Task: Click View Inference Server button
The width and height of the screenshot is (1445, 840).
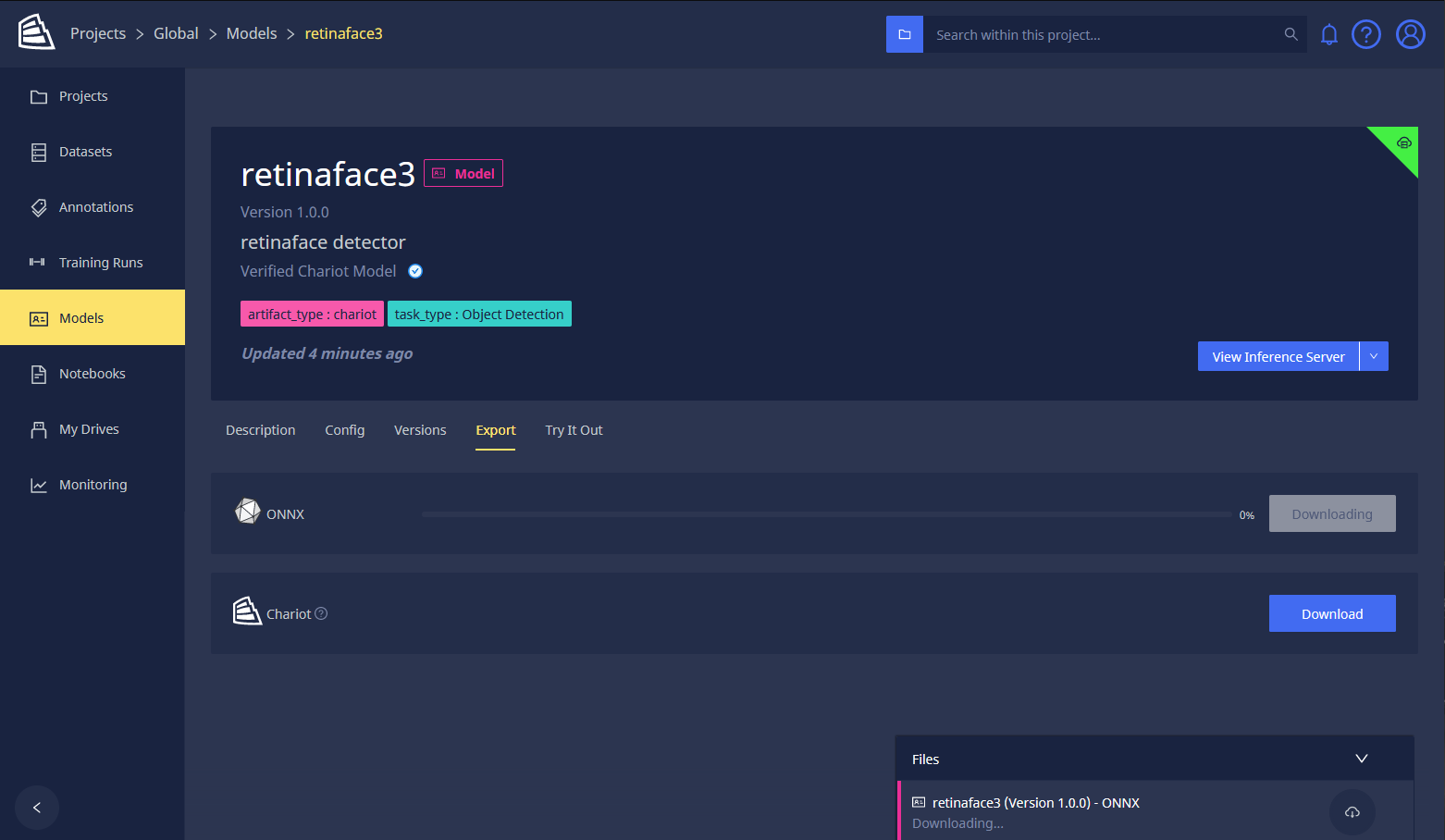Action: 1278,356
